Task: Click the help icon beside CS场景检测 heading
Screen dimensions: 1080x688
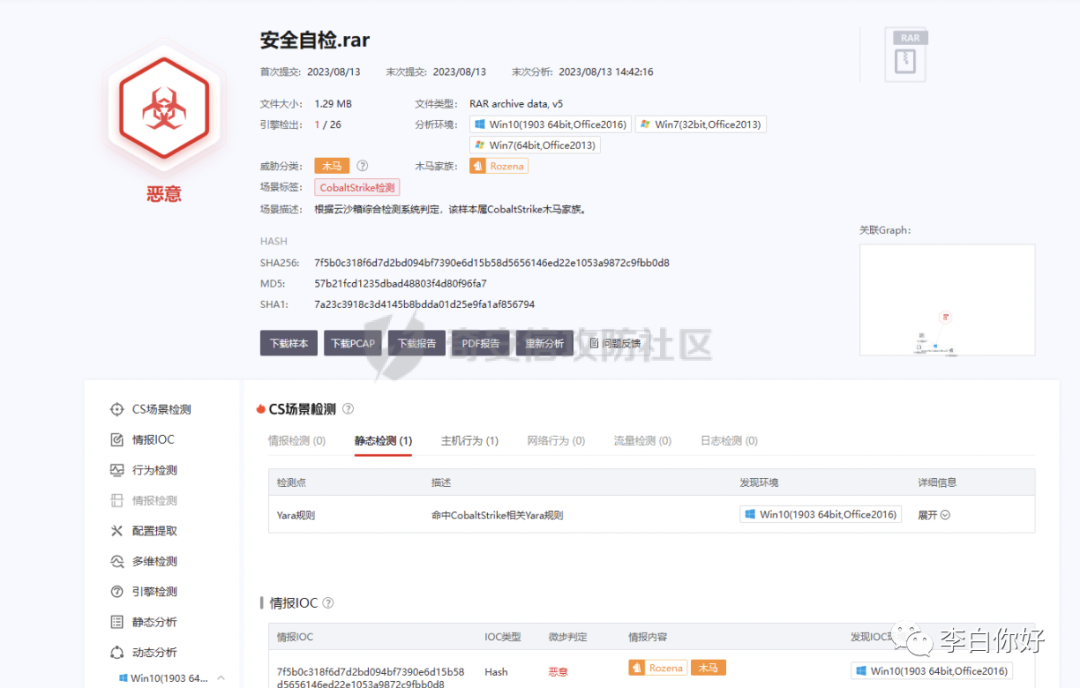Action: (x=348, y=409)
